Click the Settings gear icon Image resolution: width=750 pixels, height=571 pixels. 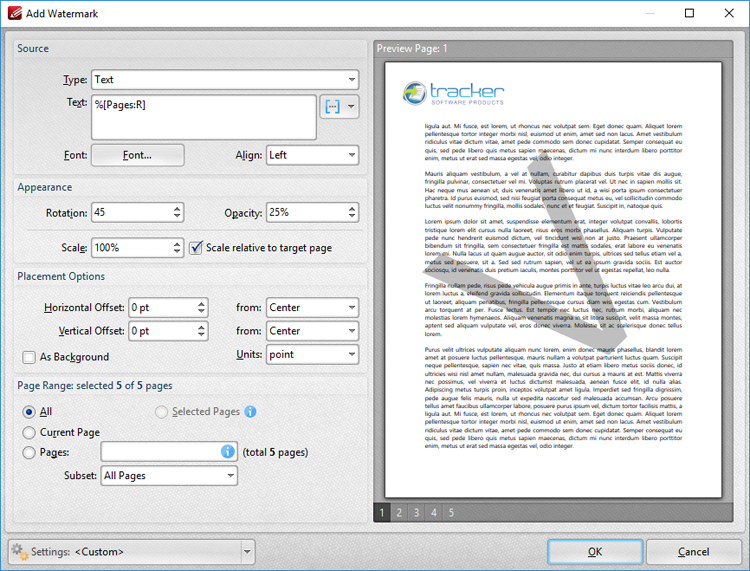click(x=20, y=551)
